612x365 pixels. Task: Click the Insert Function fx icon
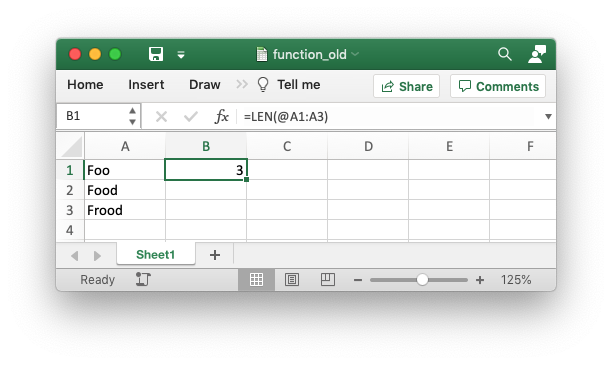click(221, 116)
